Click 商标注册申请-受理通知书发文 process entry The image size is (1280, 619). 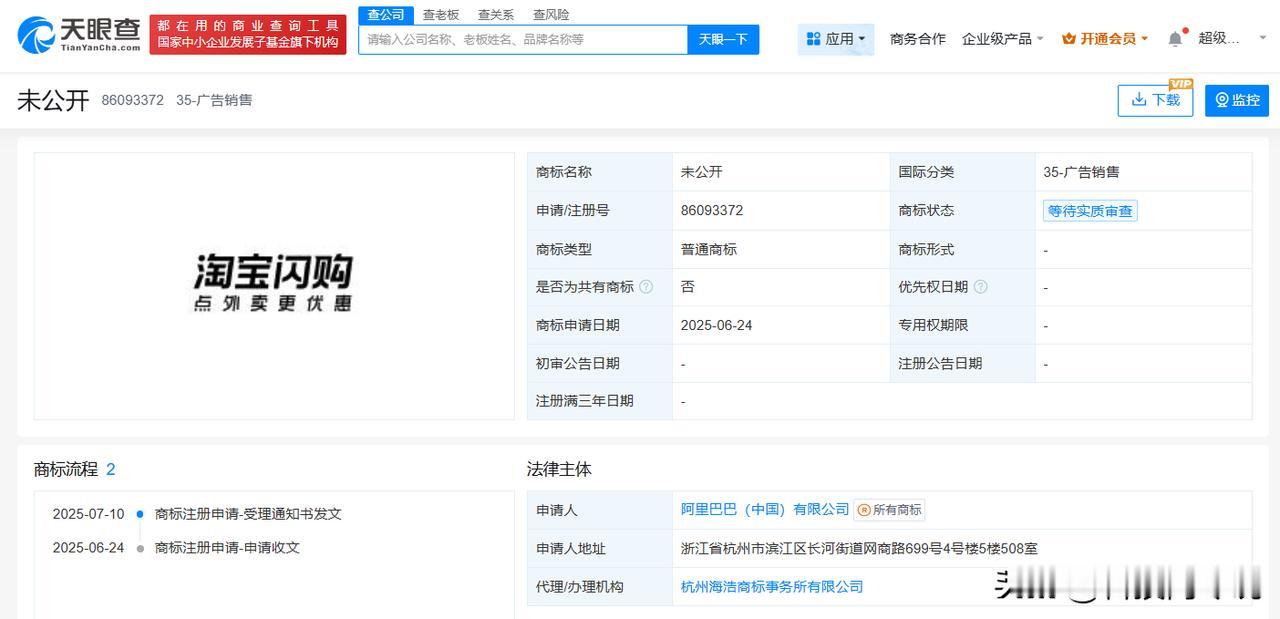tap(248, 514)
